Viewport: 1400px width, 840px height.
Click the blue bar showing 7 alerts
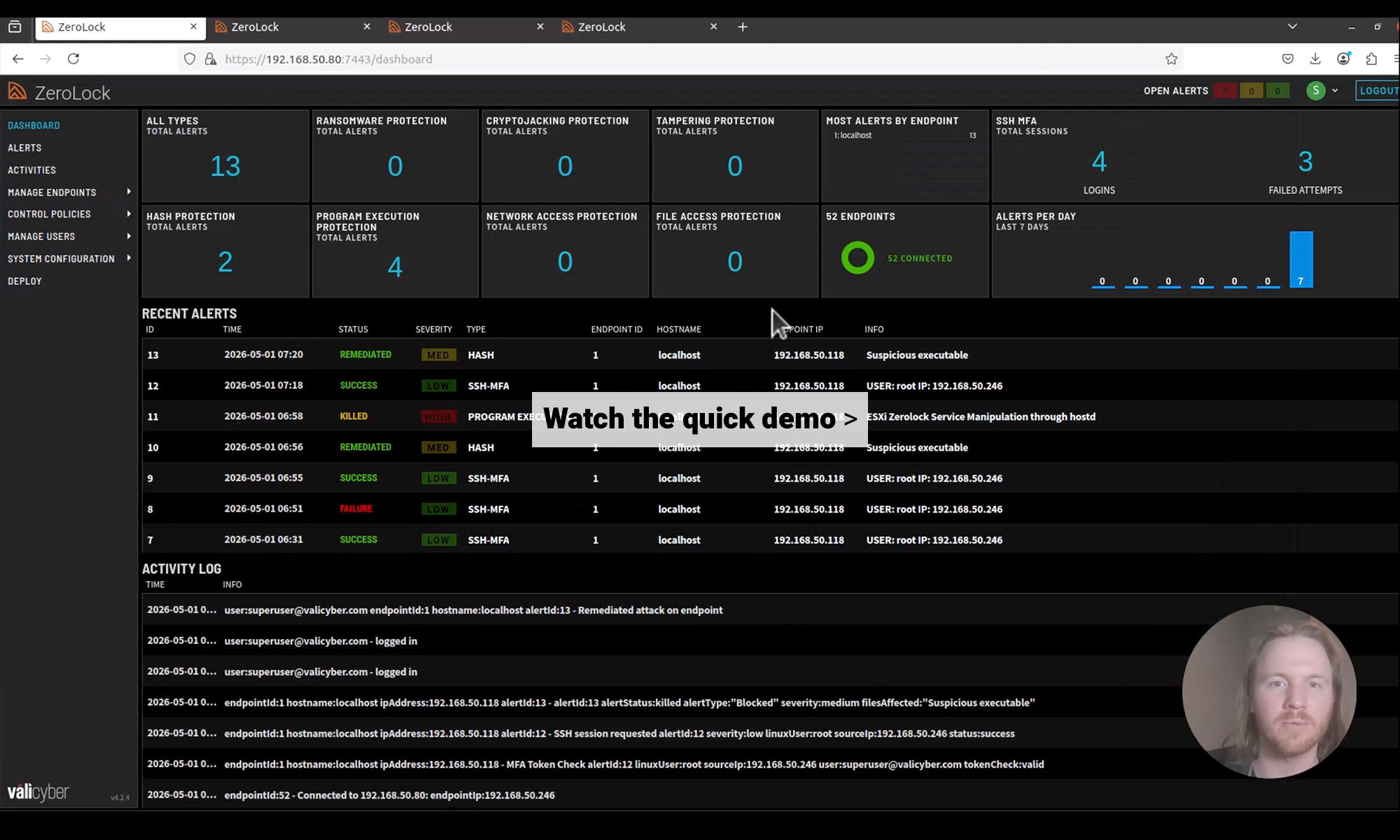1301,260
